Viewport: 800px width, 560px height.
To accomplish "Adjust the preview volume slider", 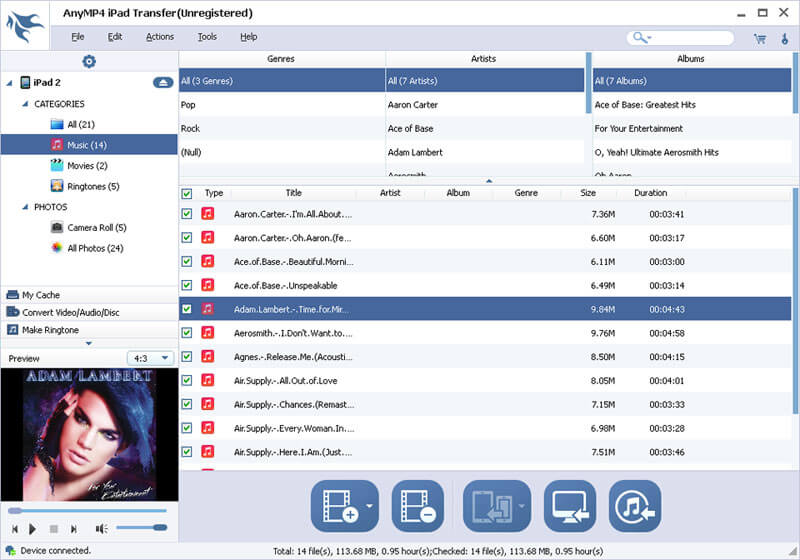I will [x=141, y=527].
